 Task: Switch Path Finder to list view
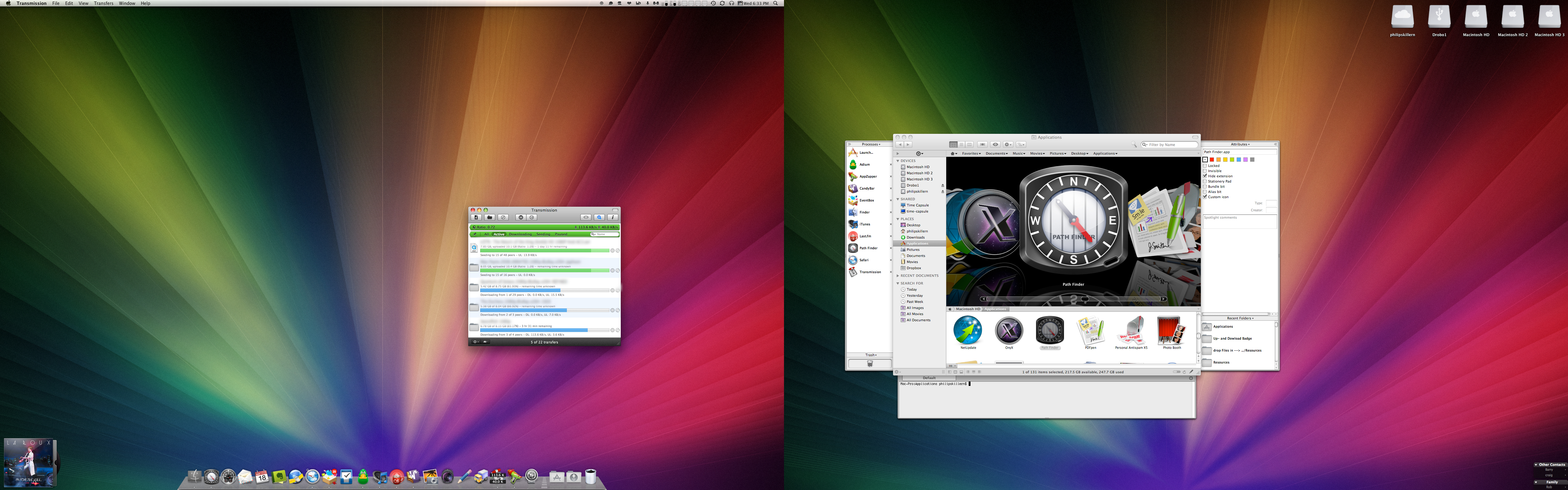(x=962, y=145)
